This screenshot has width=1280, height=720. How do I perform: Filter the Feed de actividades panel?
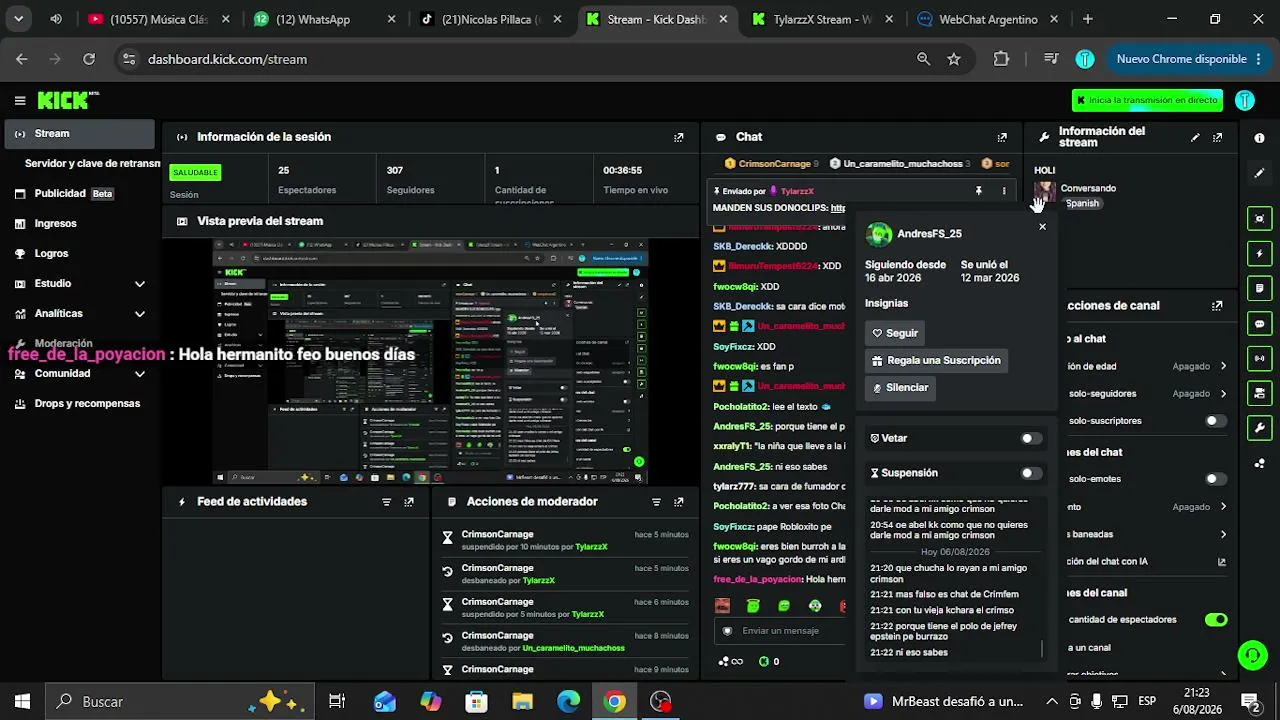[387, 502]
